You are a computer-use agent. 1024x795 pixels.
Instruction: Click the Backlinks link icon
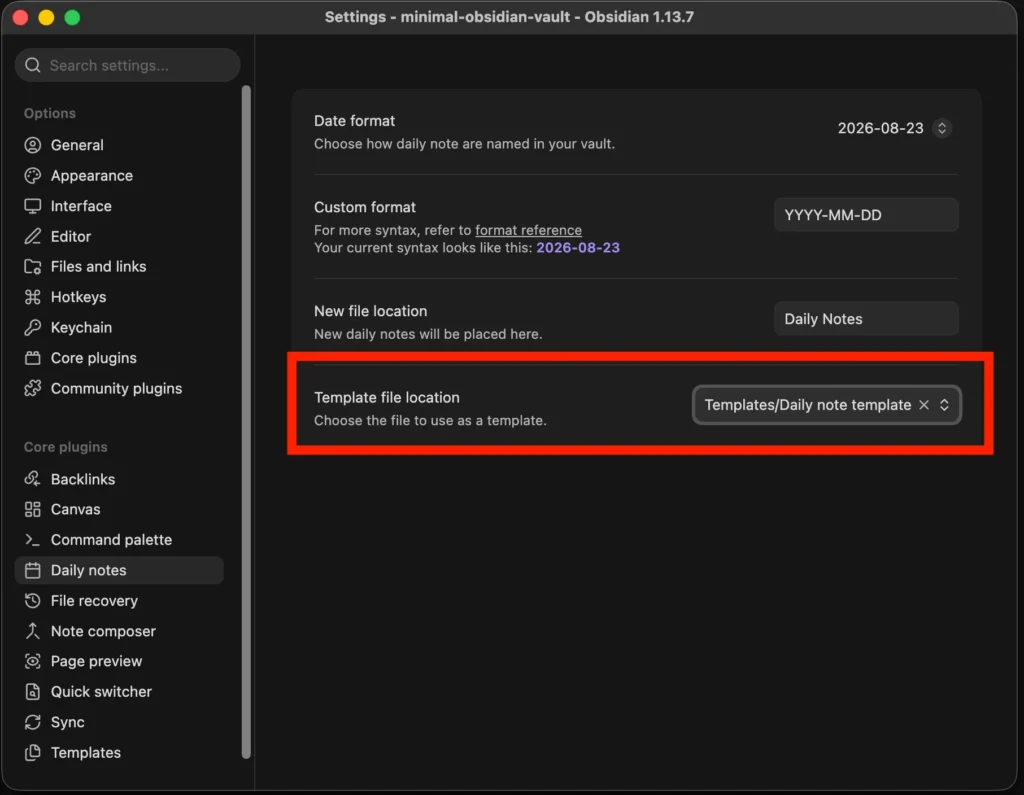coord(33,479)
